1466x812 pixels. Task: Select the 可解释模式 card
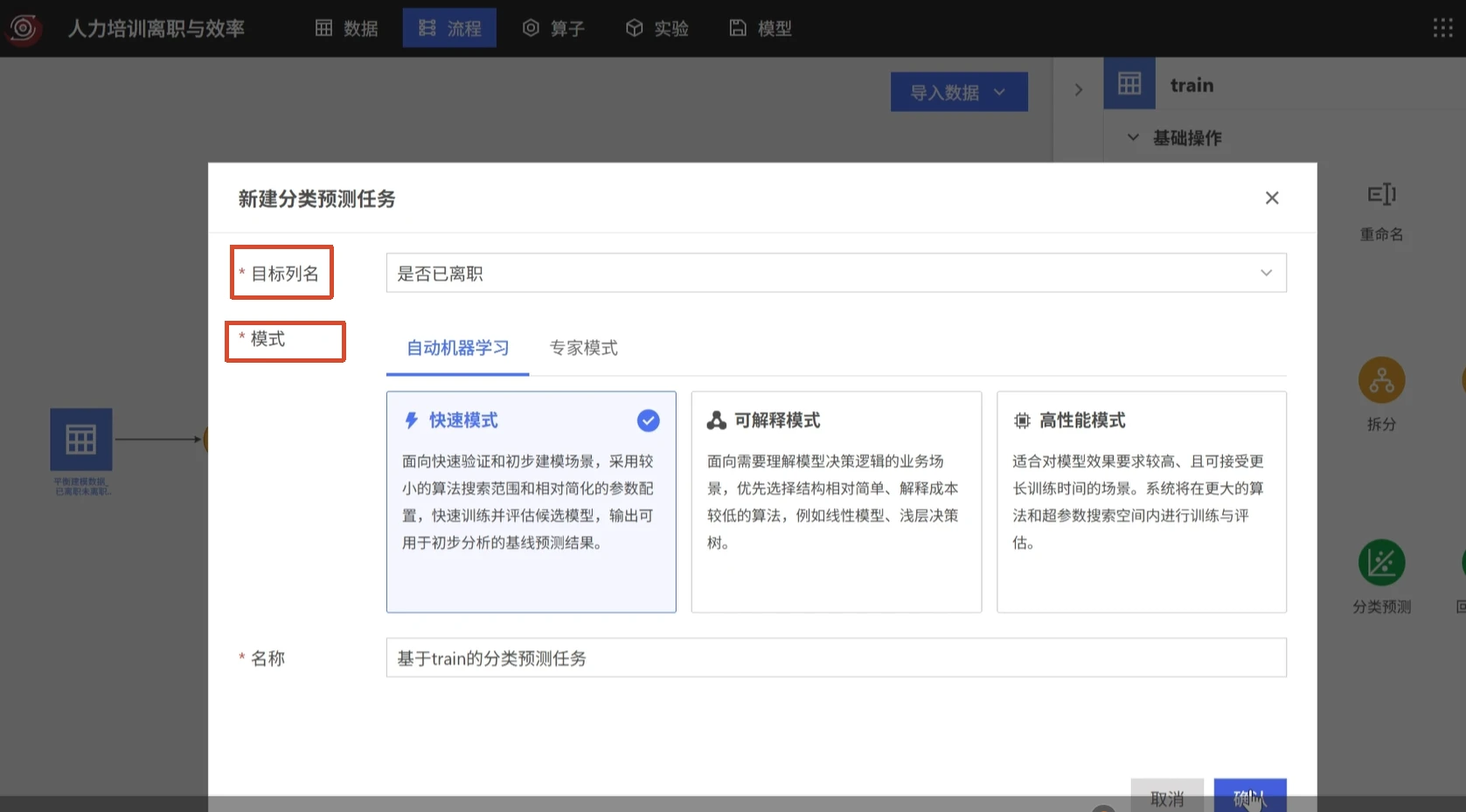tap(836, 502)
